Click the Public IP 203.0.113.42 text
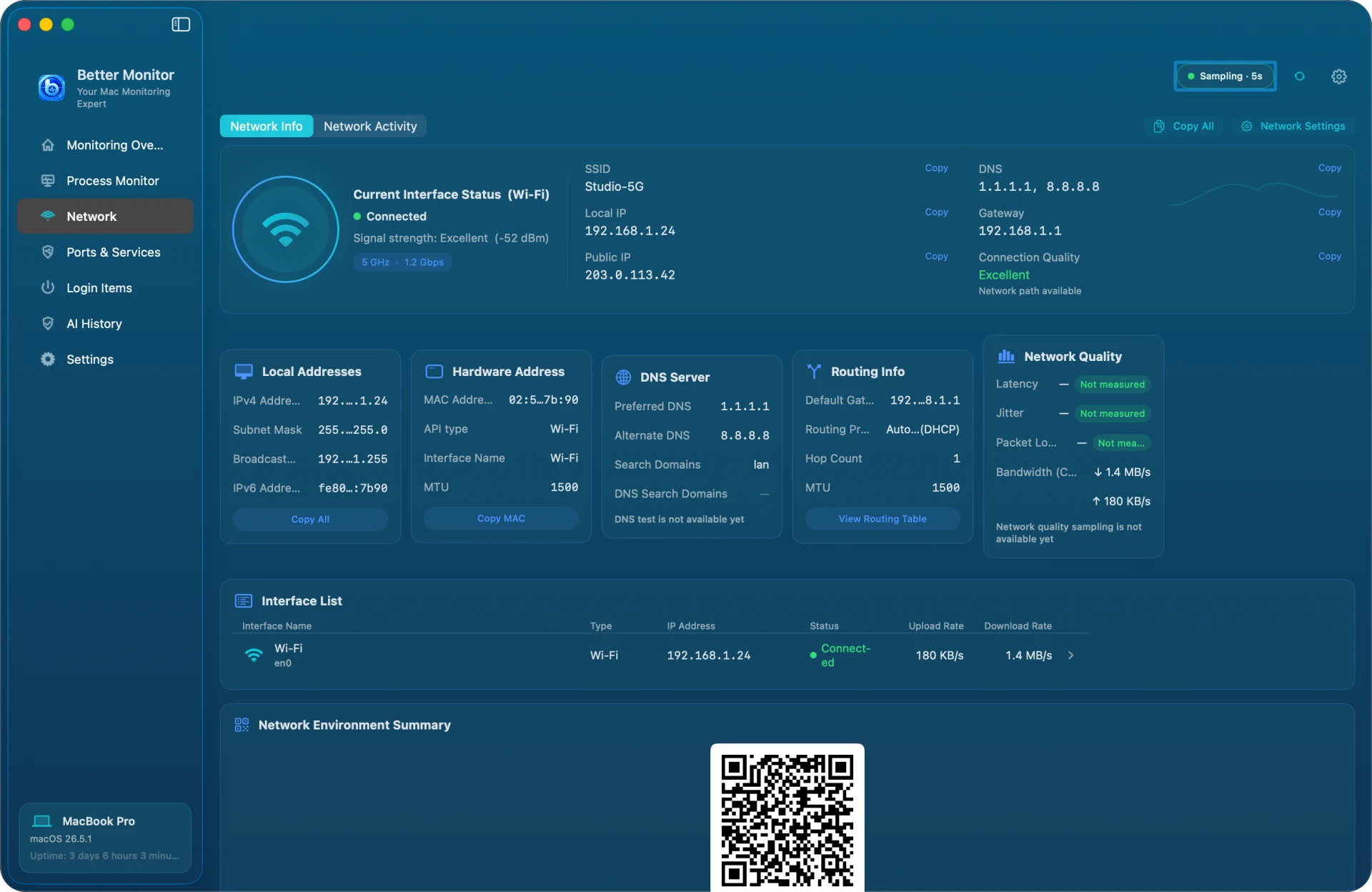Image resolution: width=1372 pixels, height=892 pixels. 630,275
